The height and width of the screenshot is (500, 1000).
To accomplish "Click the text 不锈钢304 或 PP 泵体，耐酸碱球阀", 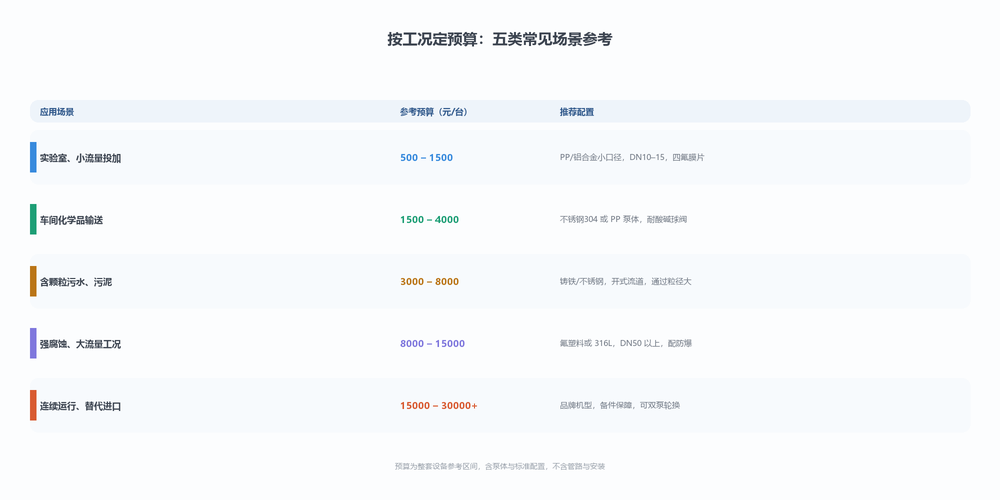I will coord(623,219).
